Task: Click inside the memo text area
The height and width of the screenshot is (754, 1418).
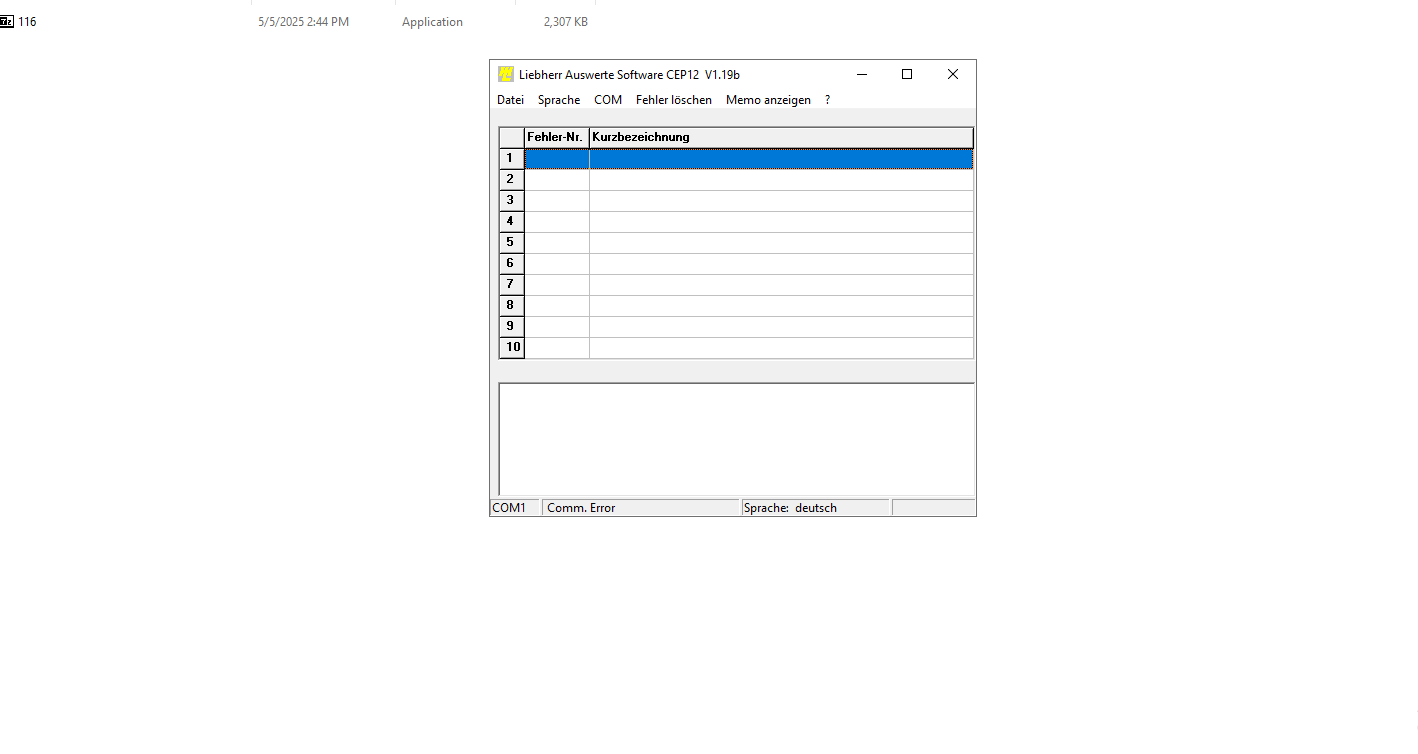Action: [736, 439]
